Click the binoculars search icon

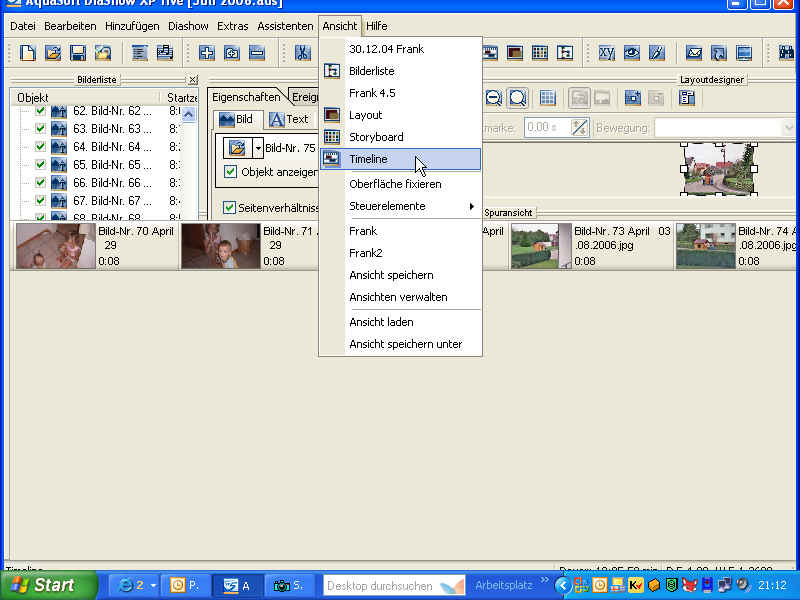(785, 53)
